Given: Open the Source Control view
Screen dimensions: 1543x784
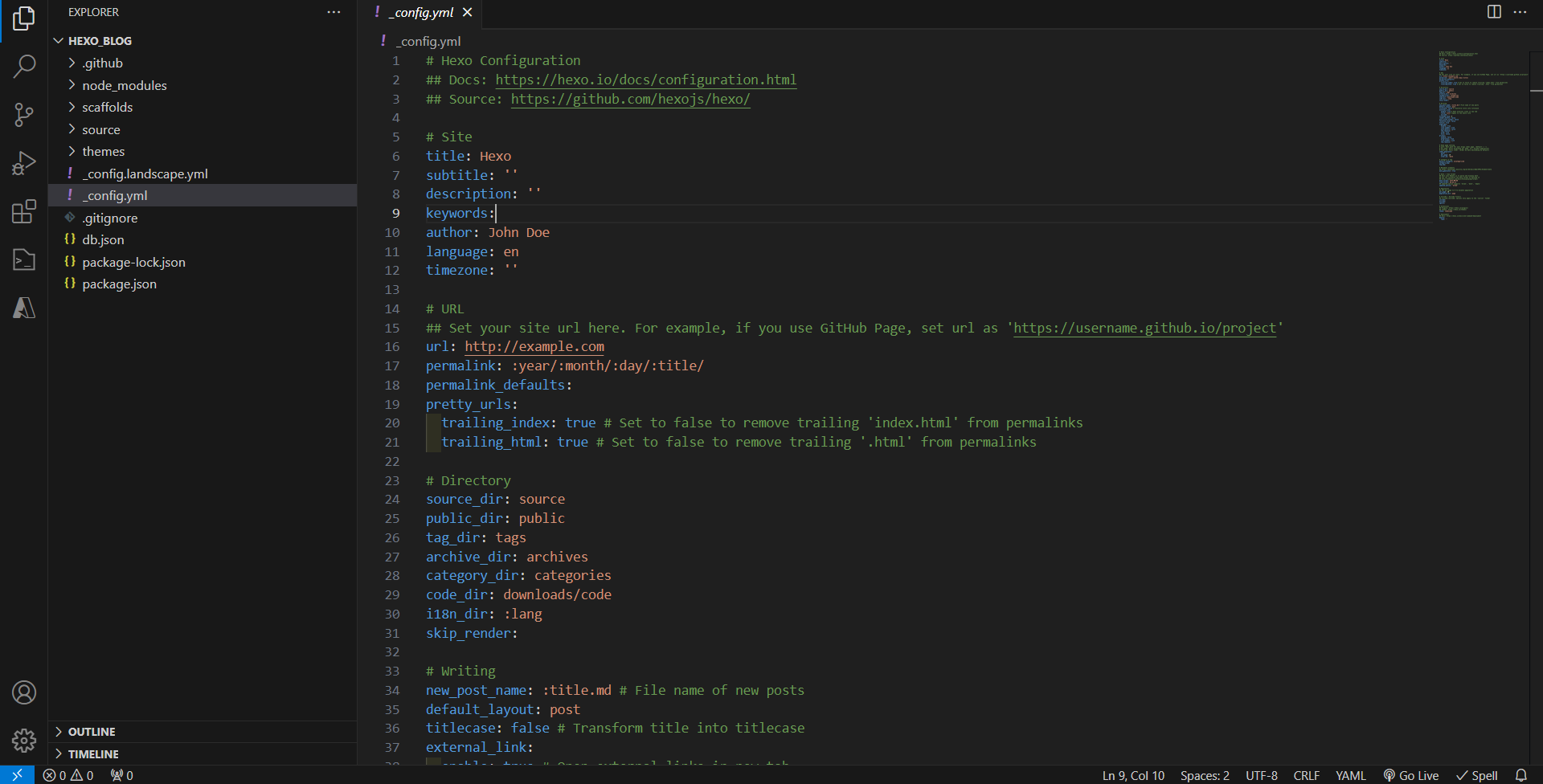Looking at the screenshot, I should pos(24,115).
